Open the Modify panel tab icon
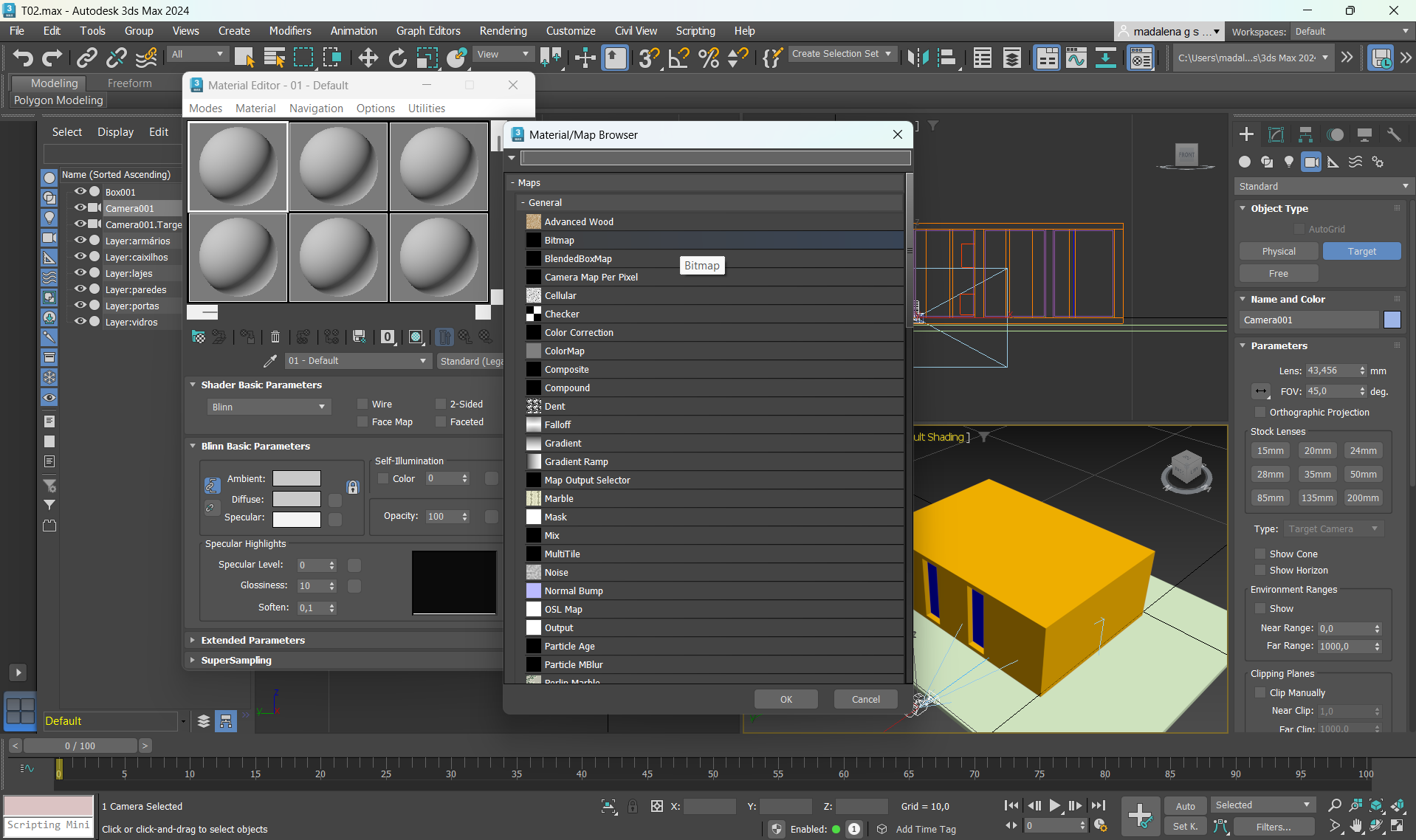 click(1276, 134)
